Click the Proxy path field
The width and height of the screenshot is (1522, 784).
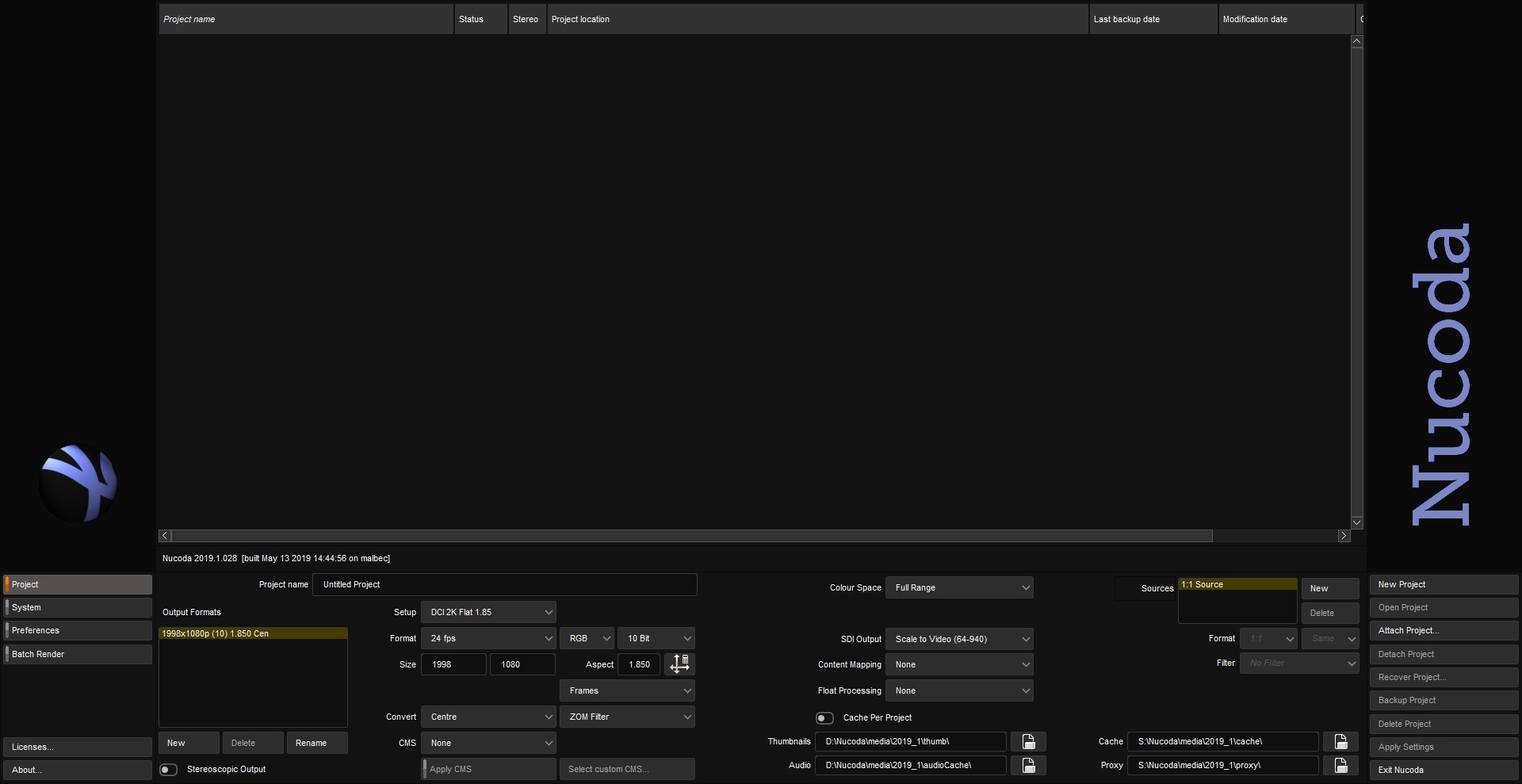point(1223,766)
